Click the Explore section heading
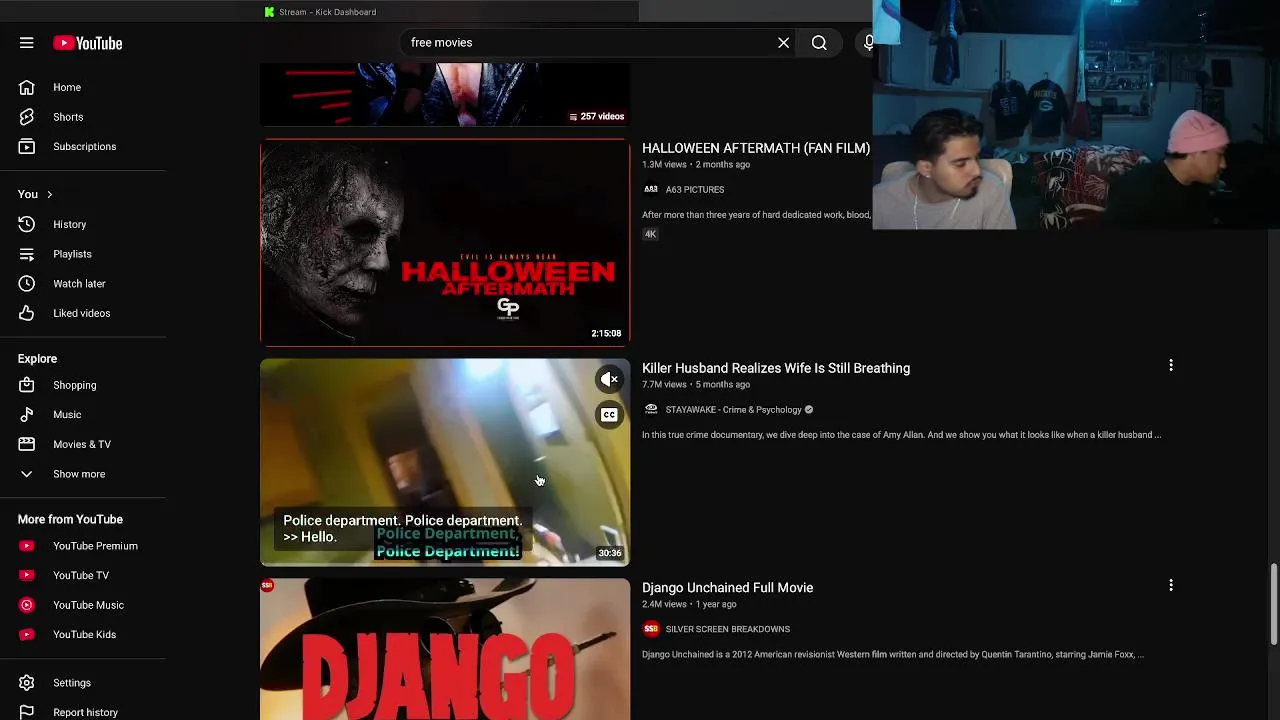This screenshot has width=1280, height=720. point(37,358)
